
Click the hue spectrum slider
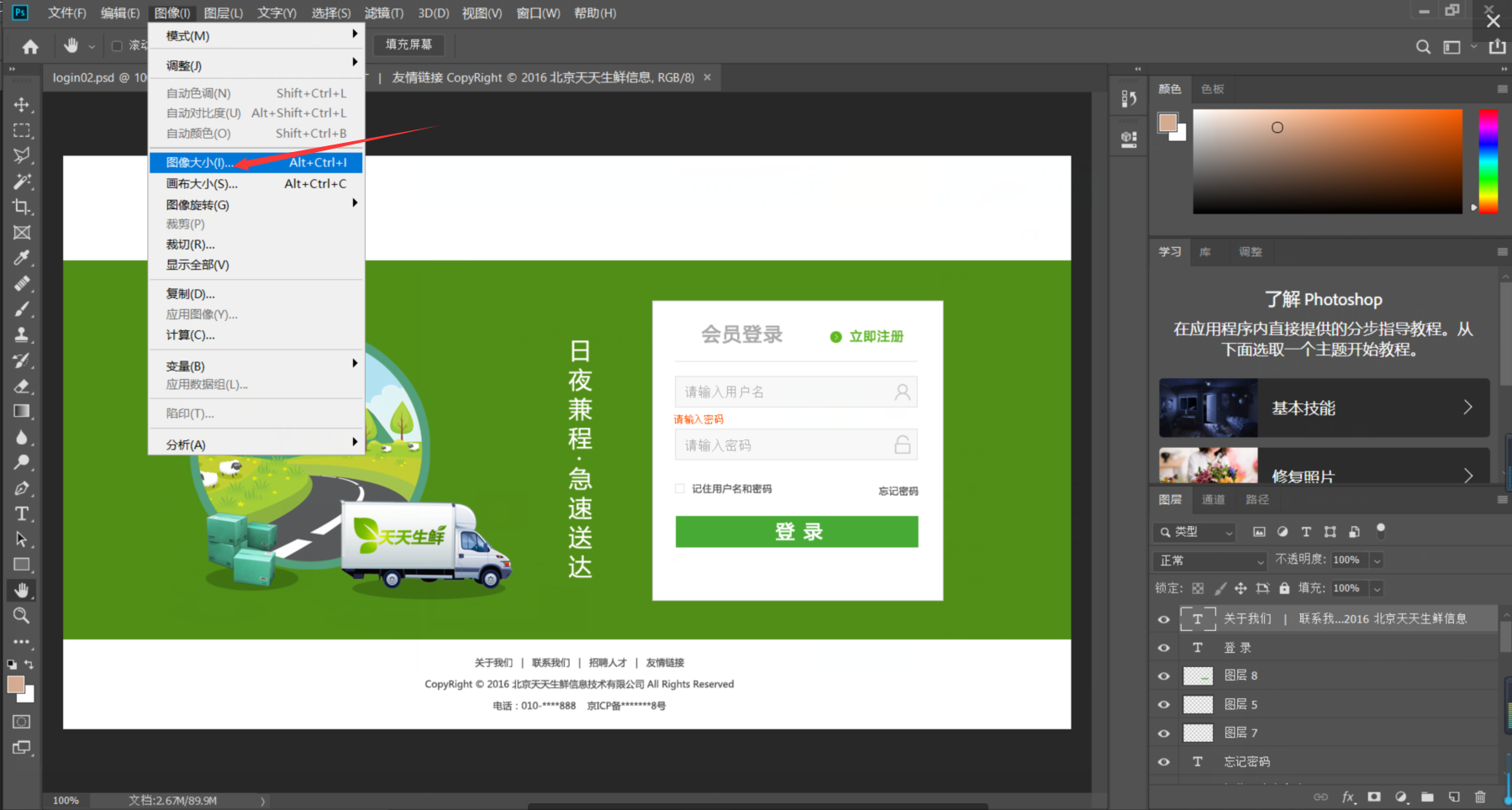coord(1488,161)
